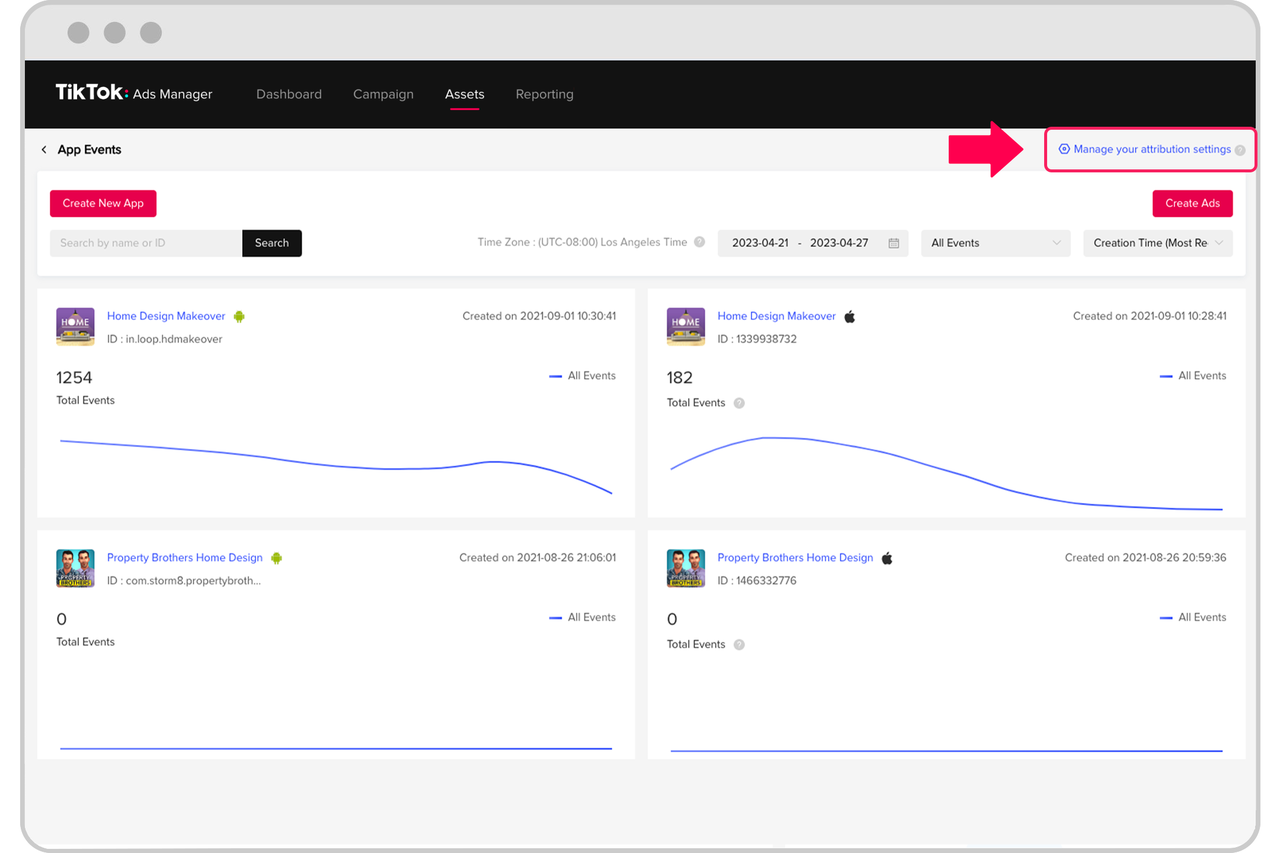Viewport: 1280px width, 853px height.
Task: Click ID 1466332776 text
Action: [757, 581]
